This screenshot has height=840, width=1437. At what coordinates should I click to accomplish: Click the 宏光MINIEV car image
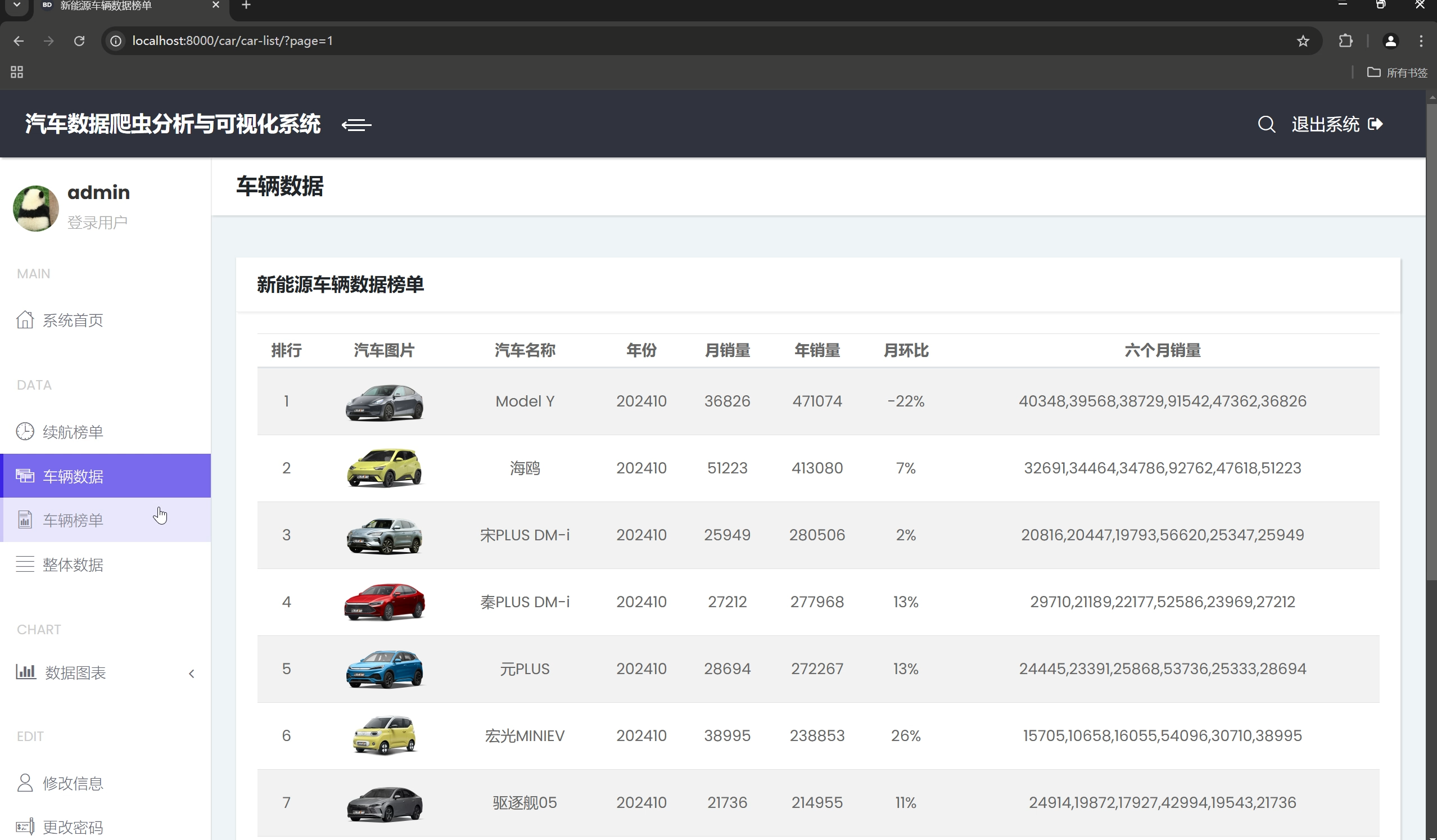385,735
